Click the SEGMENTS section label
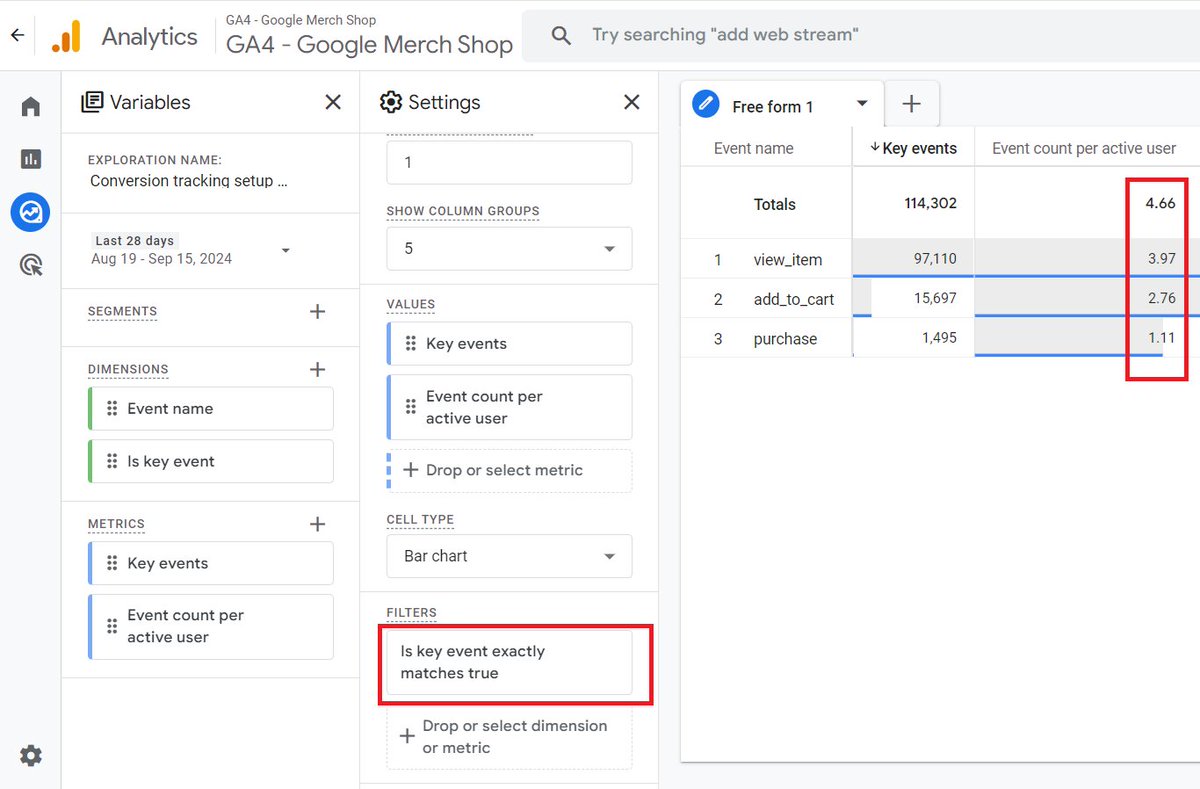 point(123,311)
